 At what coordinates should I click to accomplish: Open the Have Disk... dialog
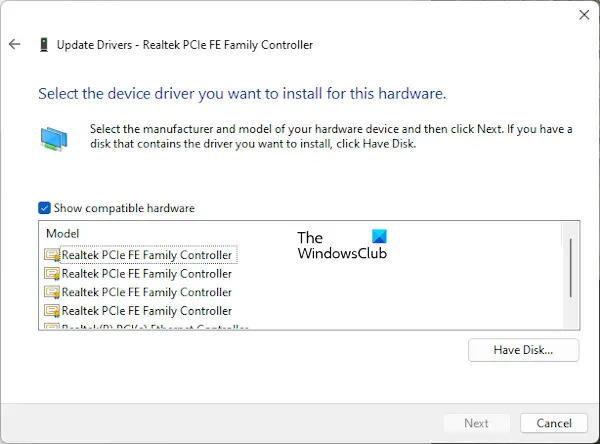tap(523, 350)
